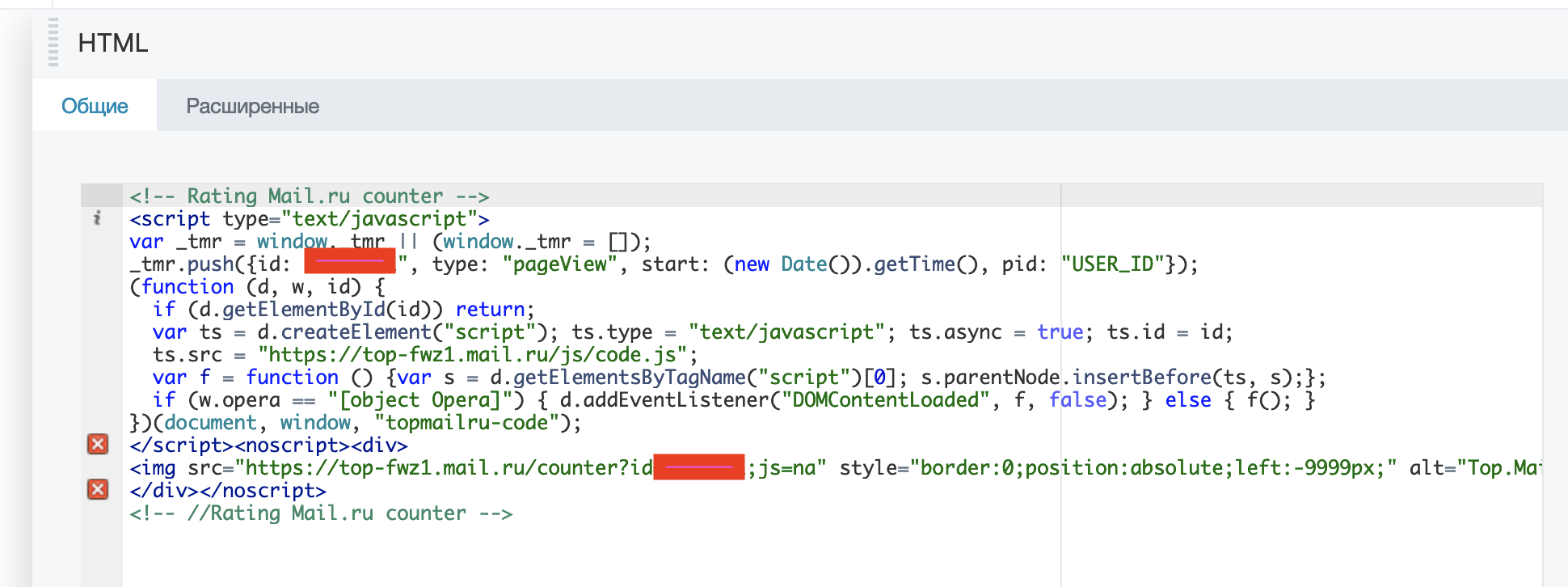
Task: Click "text/javascript" in the opening script tag
Action: click(380, 219)
